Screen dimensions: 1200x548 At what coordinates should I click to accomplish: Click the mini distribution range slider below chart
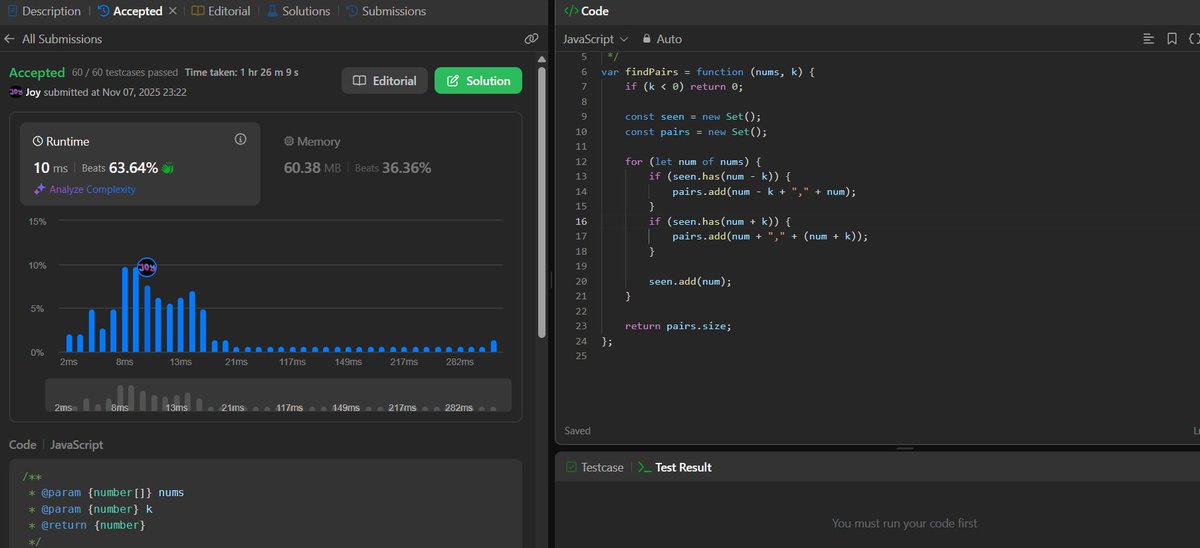click(x=278, y=395)
